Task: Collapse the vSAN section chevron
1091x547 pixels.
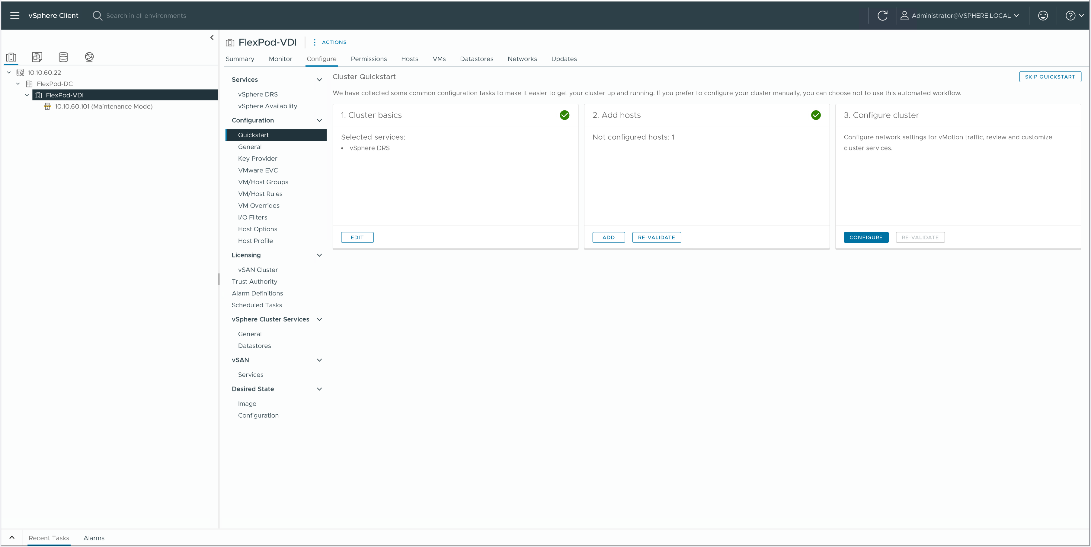Action: [319, 360]
